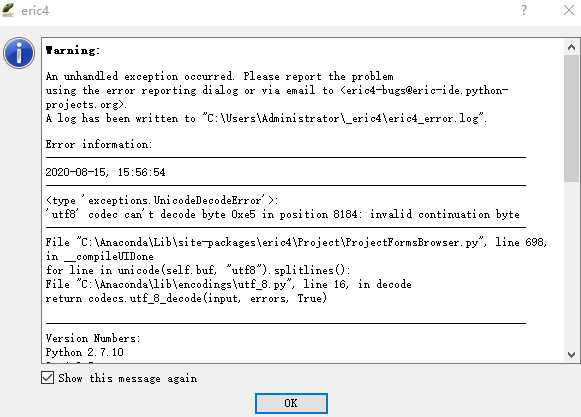Viewport: 581px width, 417px height.
Task: Click the blue information icon
Action: coord(19,53)
